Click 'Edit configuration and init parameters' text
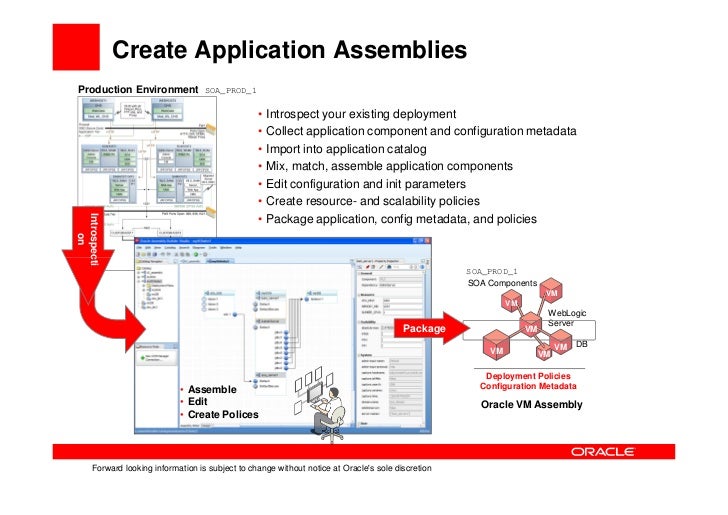This screenshot has width=728, height=515. click(x=366, y=183)
